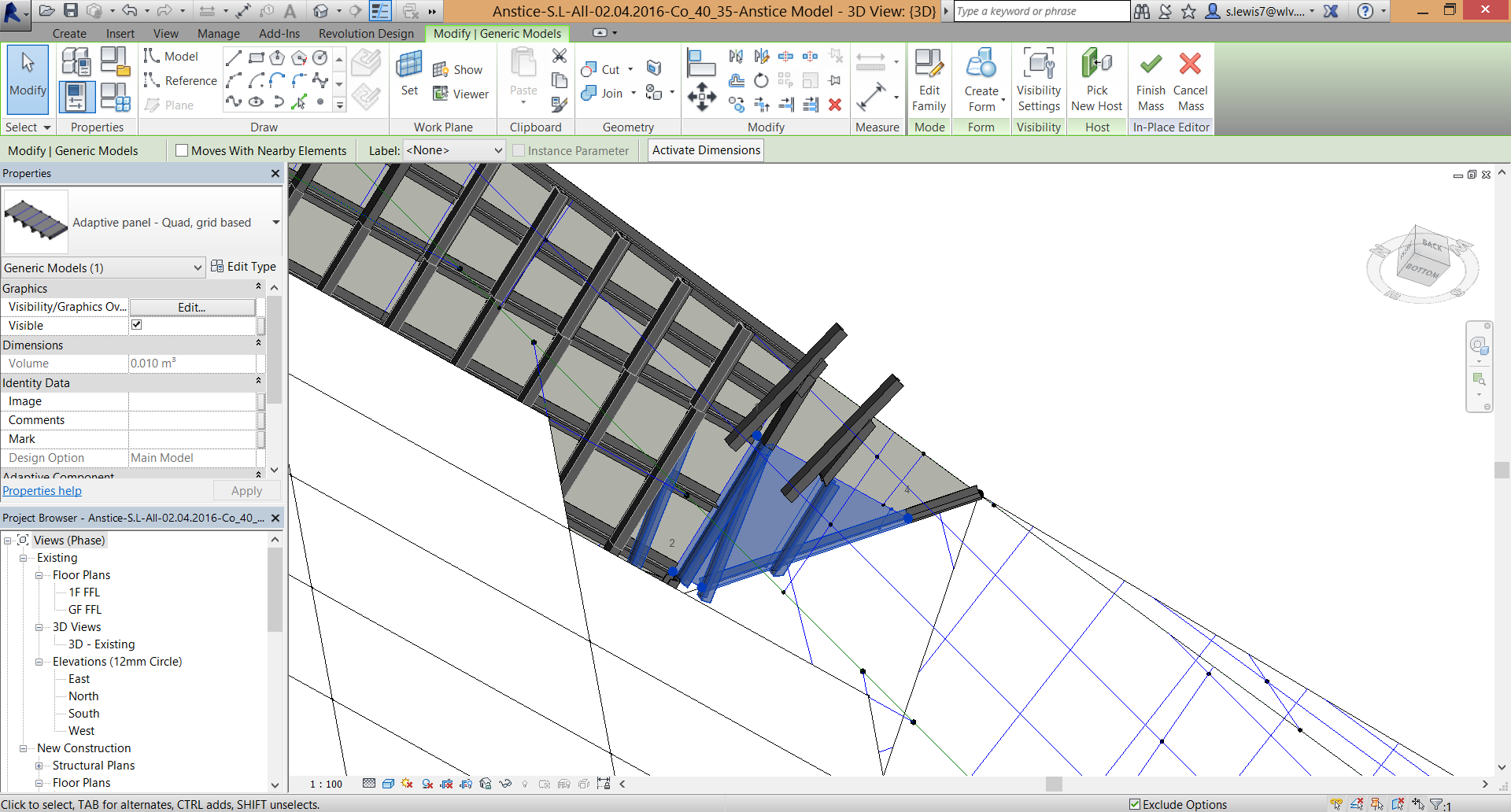Expand the Structural Plans tree node
The height and width of the screenshot is (812, 1511).
[39, 766]
